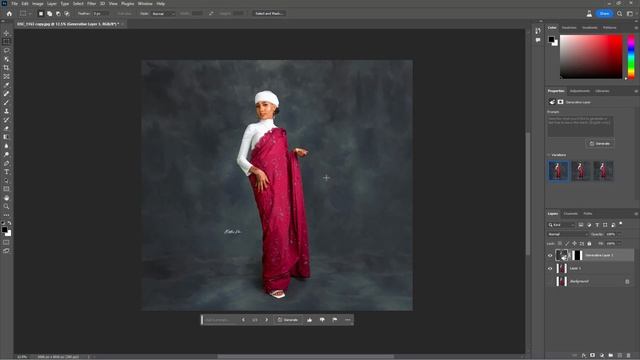The width and height of the screenshot is (640, 360).
Task: Select the Blur tool
Action: point(6,146)
